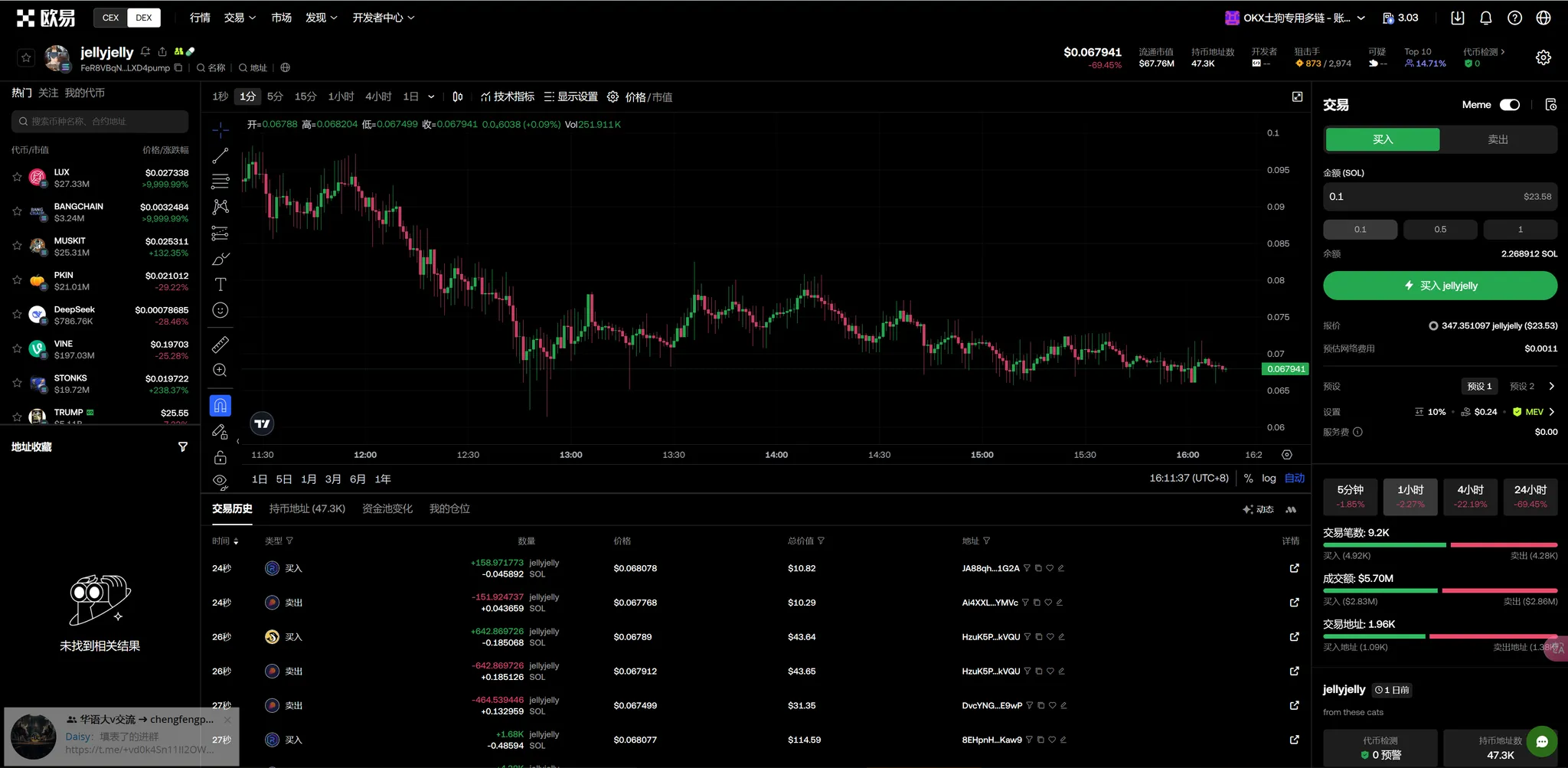Open the emoji sticker tool
Viewport: 1568px width, 768px height.
pyautogui.click(x=220, y=310)
